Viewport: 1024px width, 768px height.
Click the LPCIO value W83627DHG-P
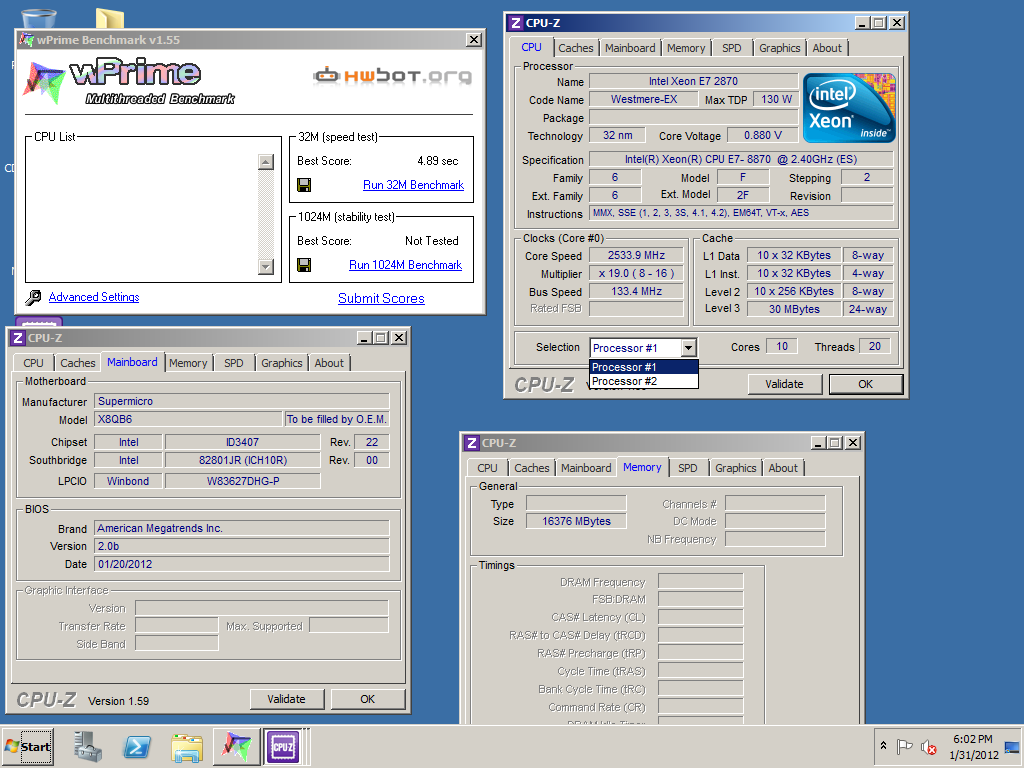pyautogui.click(x=242, y=481)
